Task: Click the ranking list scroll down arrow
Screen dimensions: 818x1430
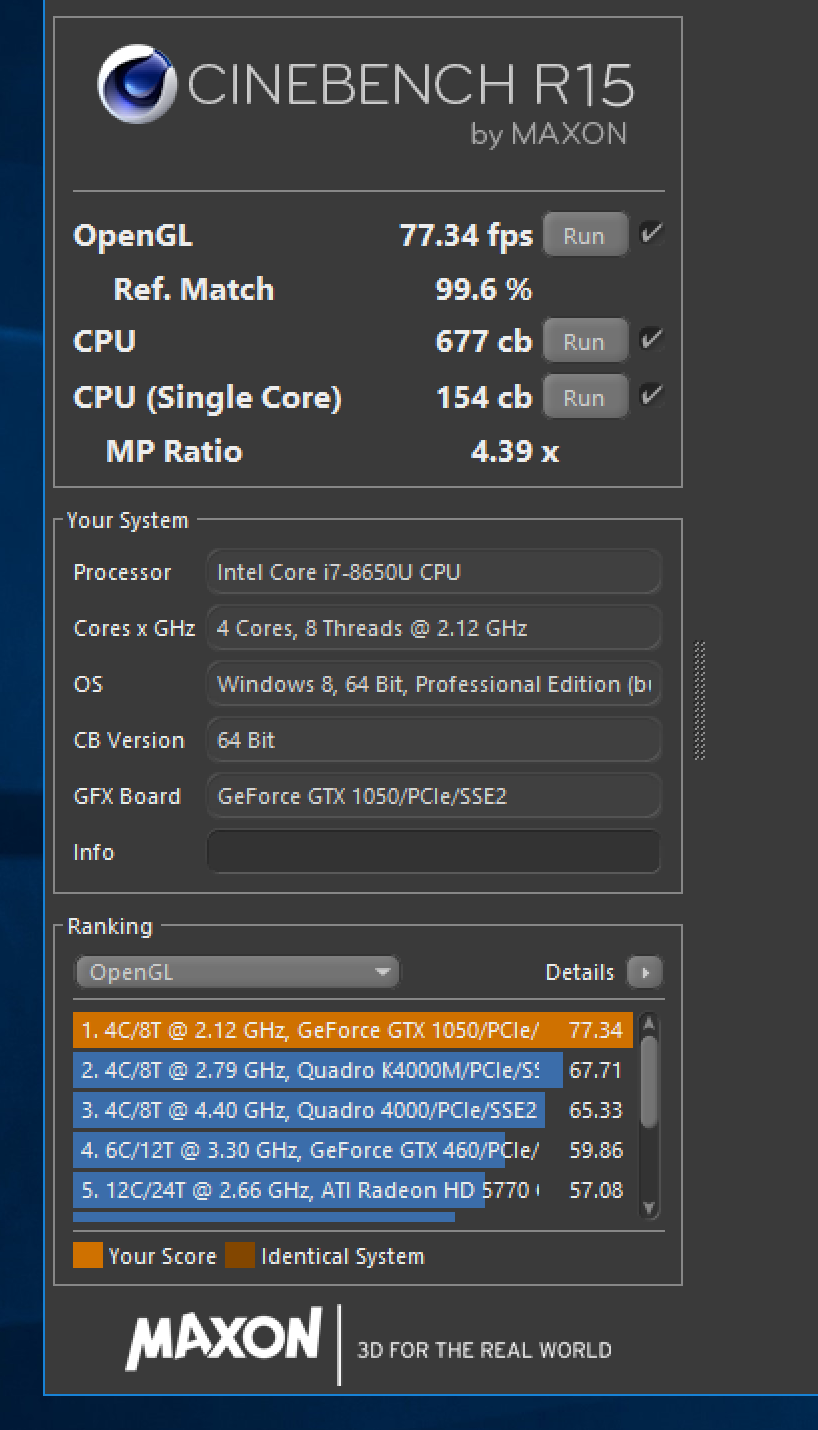Action: (649, 1208)
